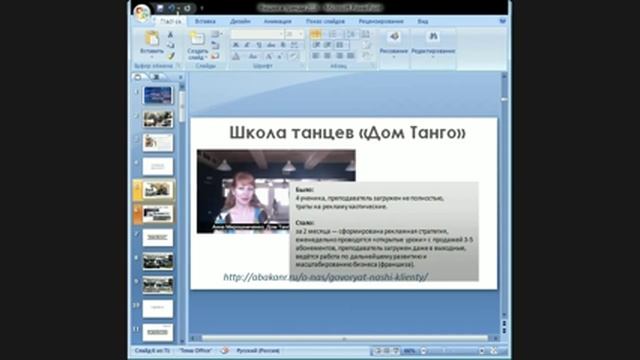The image size is (640, 360).
Task: Toggle Align text left
Action: click(316, 56)
